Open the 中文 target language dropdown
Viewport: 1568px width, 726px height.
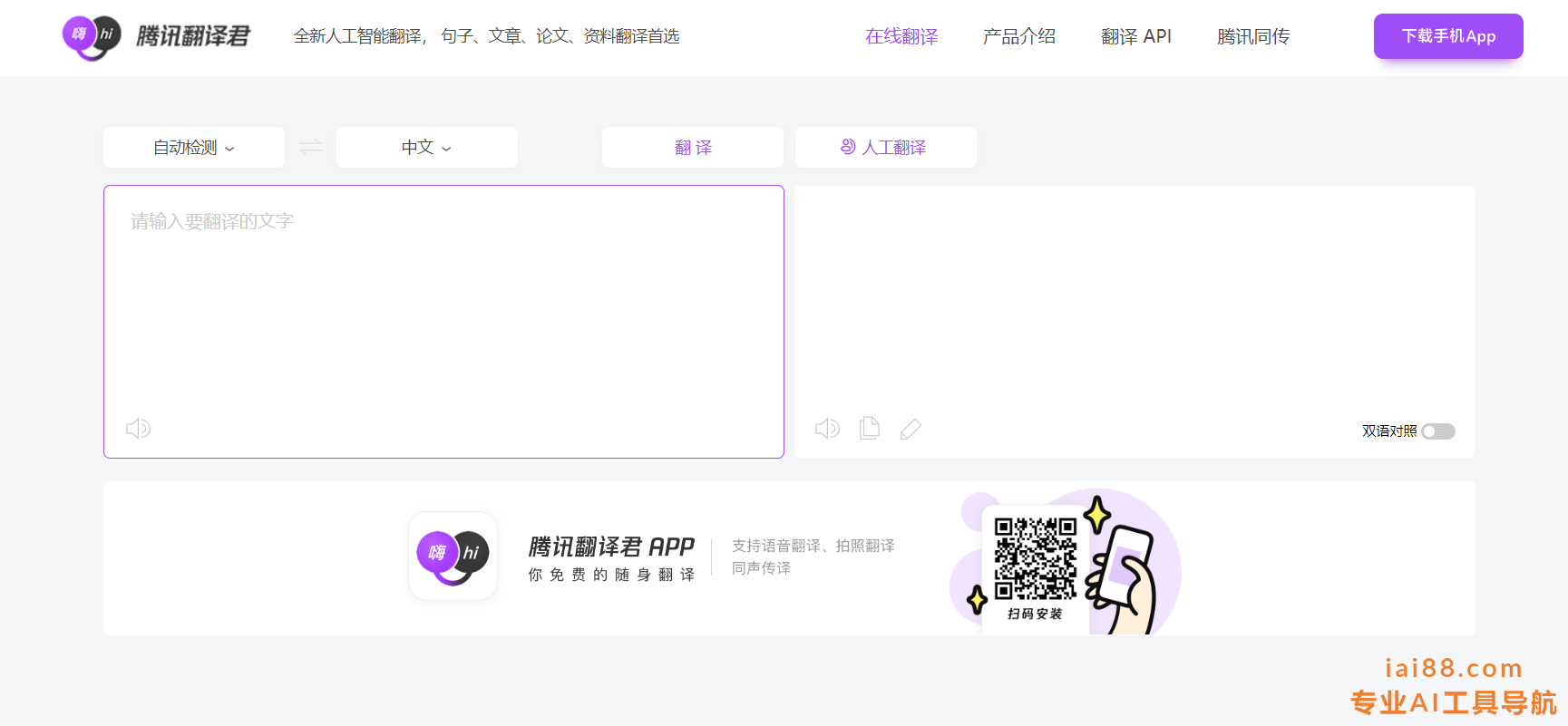pyautogui.click(x=427, y=147)
